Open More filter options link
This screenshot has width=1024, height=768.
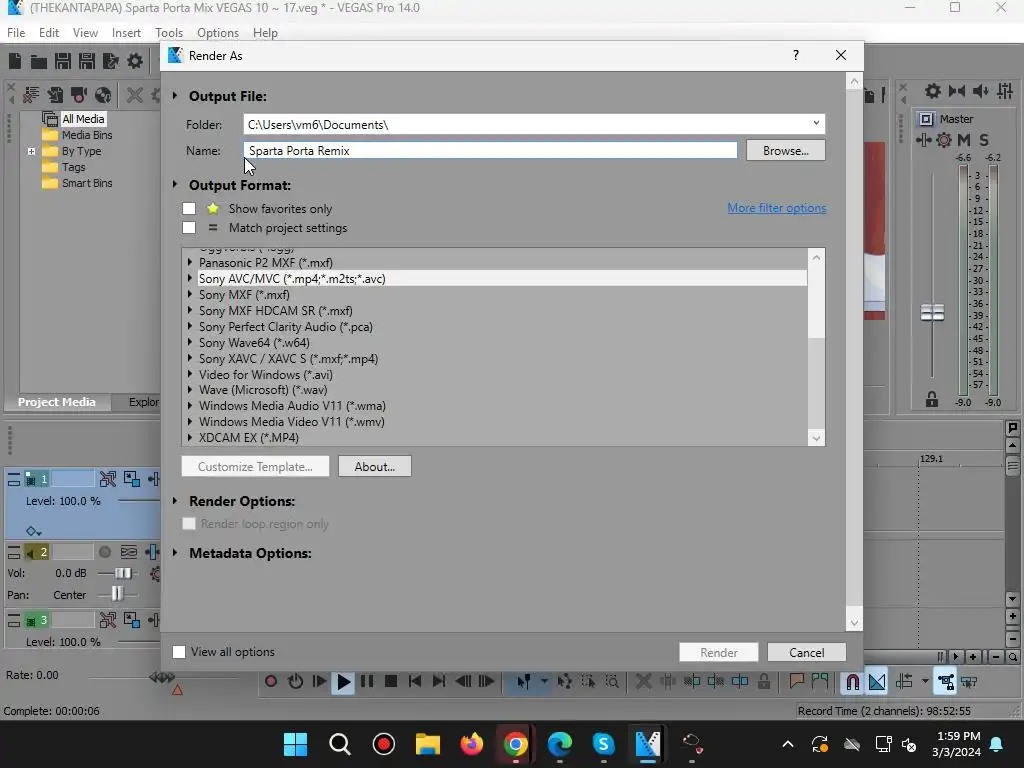click(776, 208)
